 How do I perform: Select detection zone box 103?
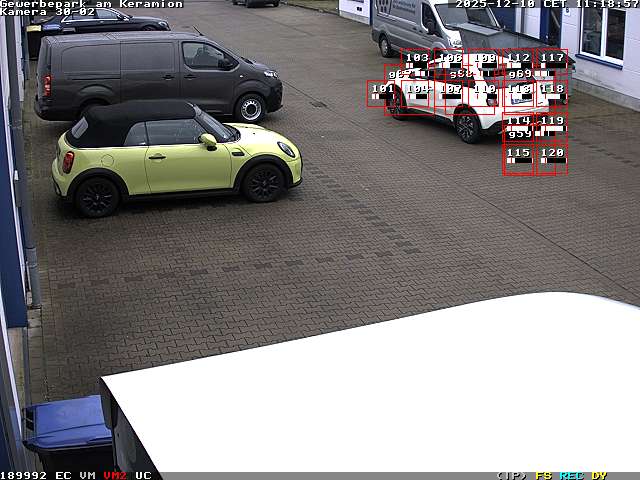pyautogui.click(x=417, y=62)
